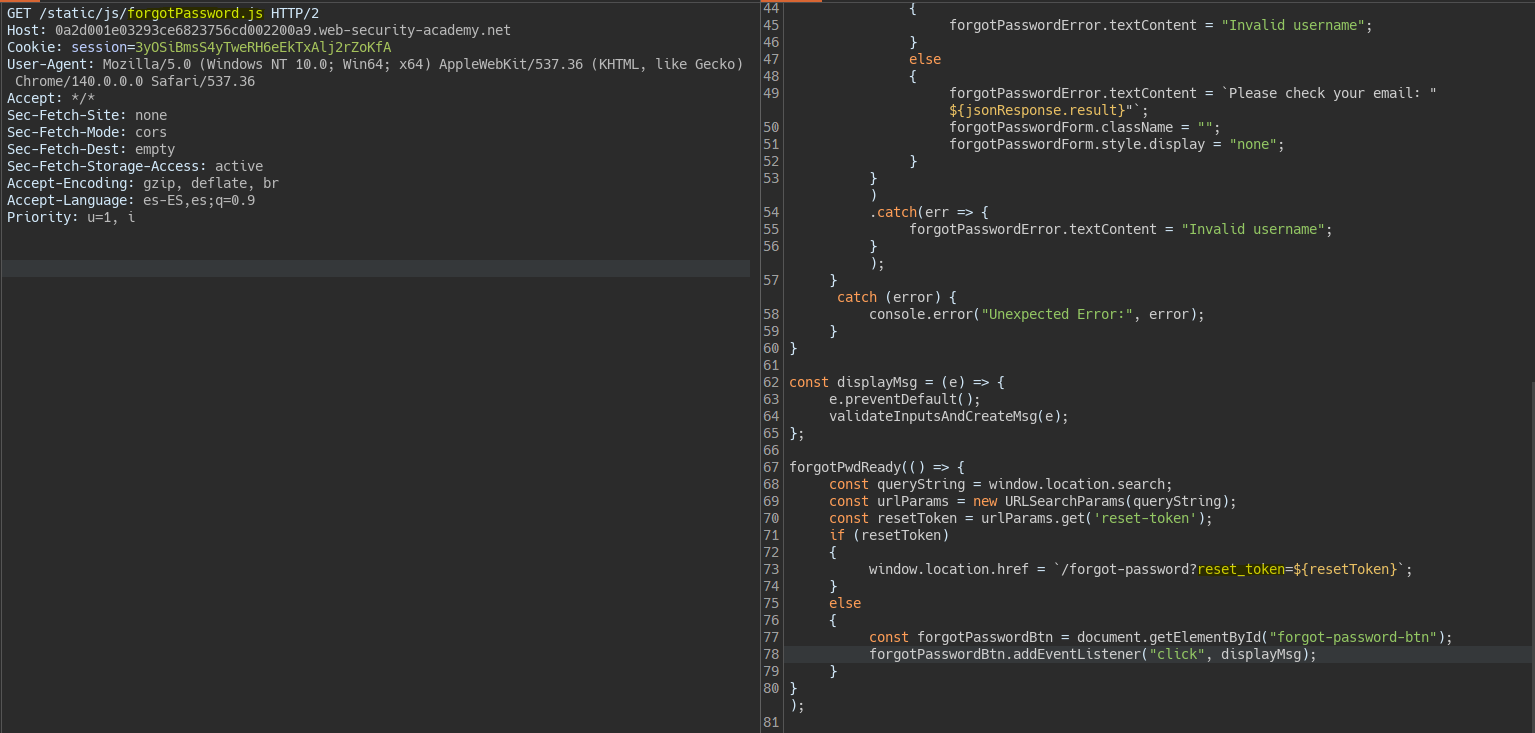
Task: Place cursor on the User-Agent header name
Action: pyautogui.click(x=50, y=64)
